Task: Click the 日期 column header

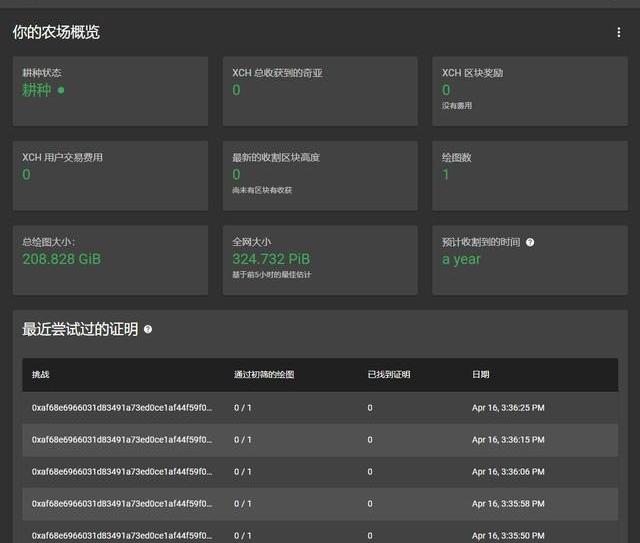Action: [x=481, y=375]
